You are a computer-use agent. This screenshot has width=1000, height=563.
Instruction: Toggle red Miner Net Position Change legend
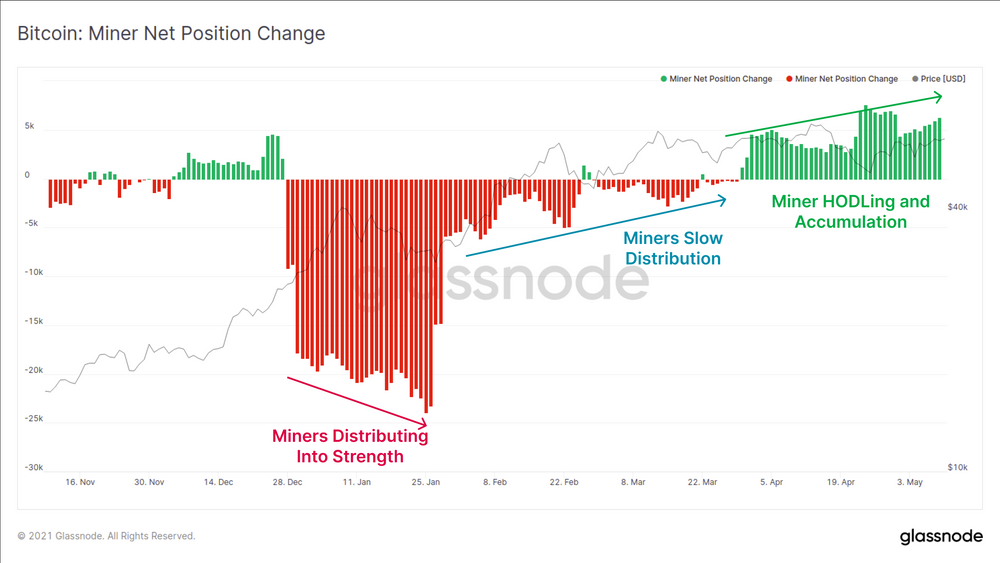(x=842, y=79)
